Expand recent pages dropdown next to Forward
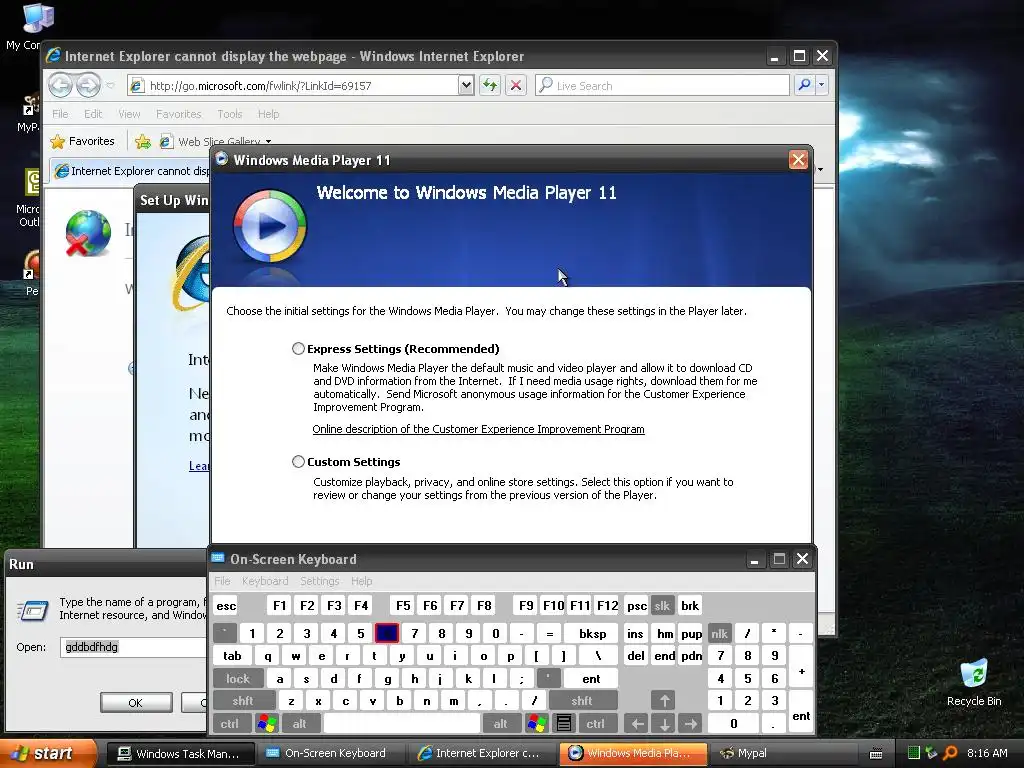Screen dimensions: 1024x768 point(110,86)
